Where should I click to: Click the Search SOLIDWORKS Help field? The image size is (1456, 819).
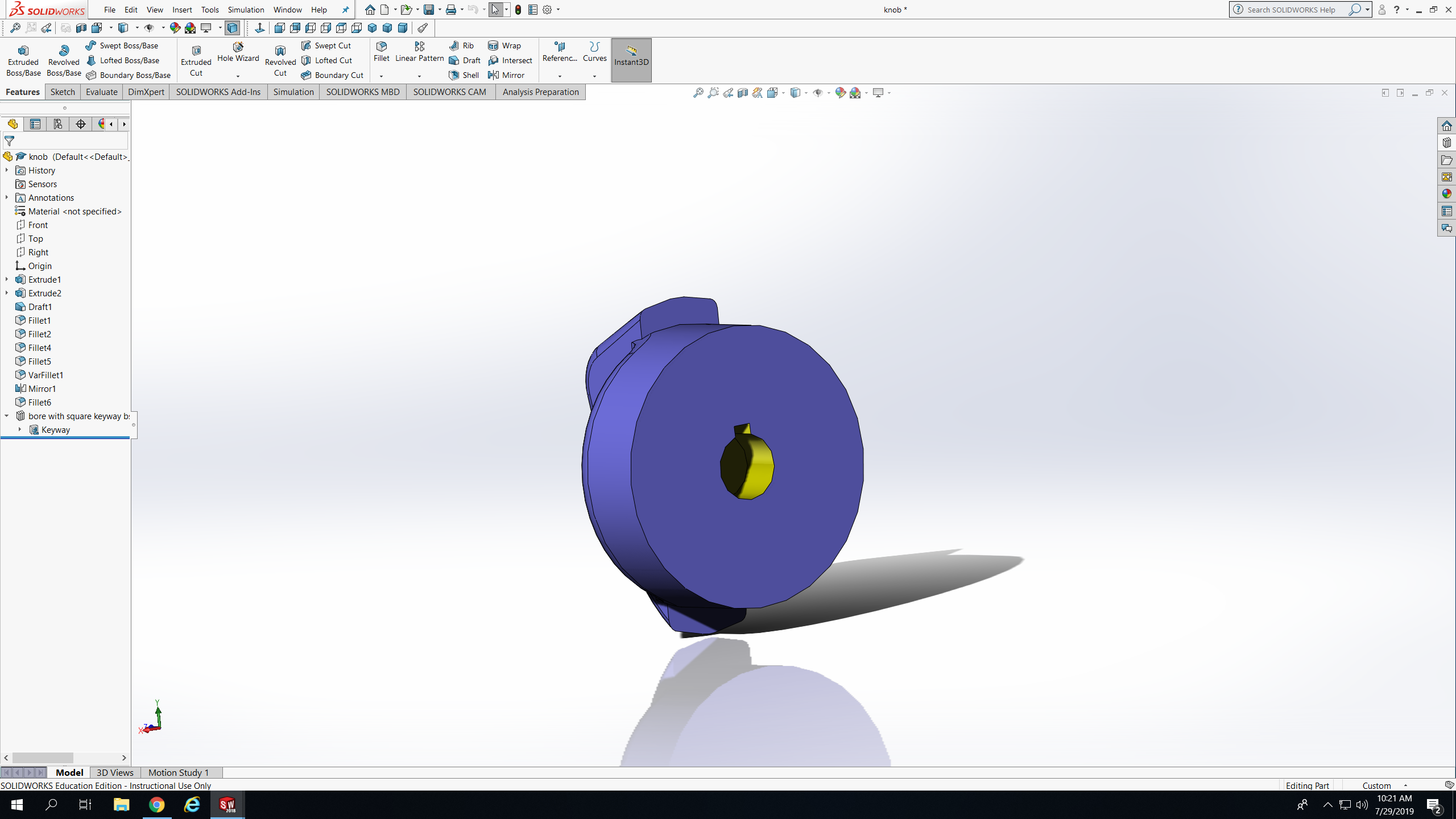click(x=1291, y=10)
